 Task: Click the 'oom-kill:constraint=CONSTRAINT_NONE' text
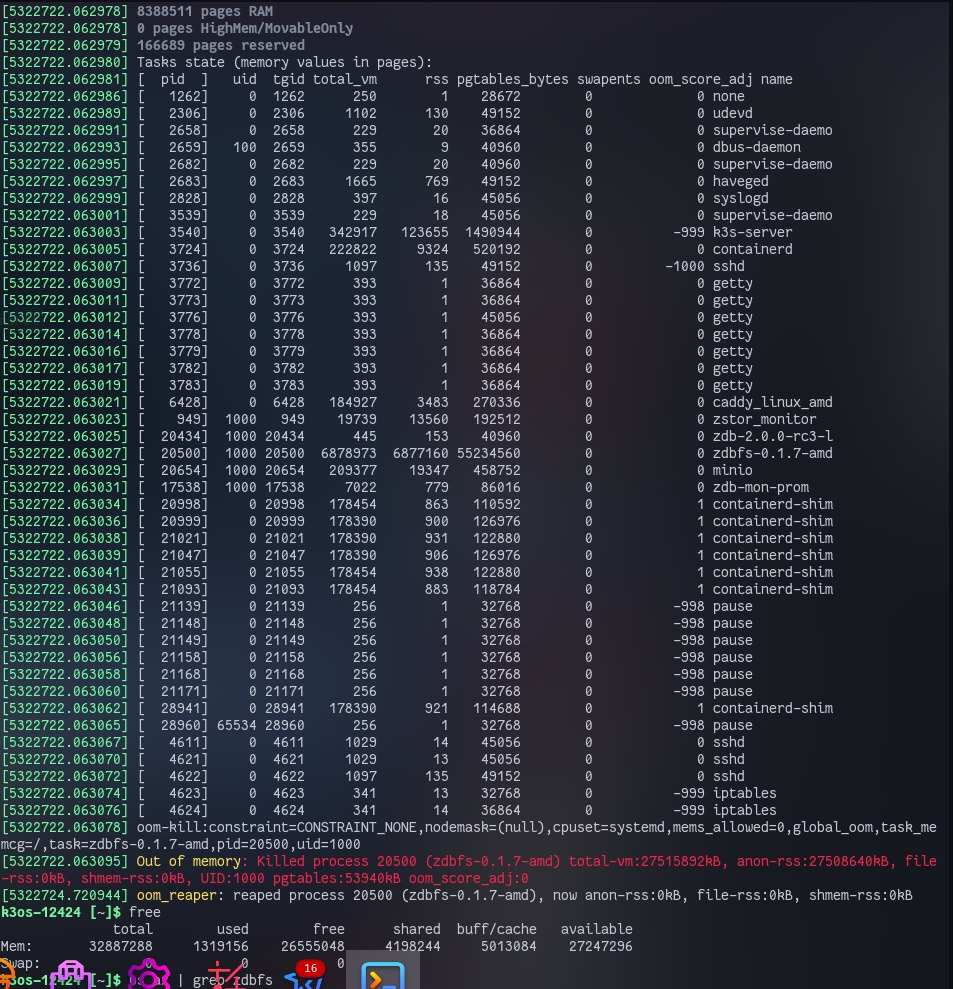click(276, 828)
